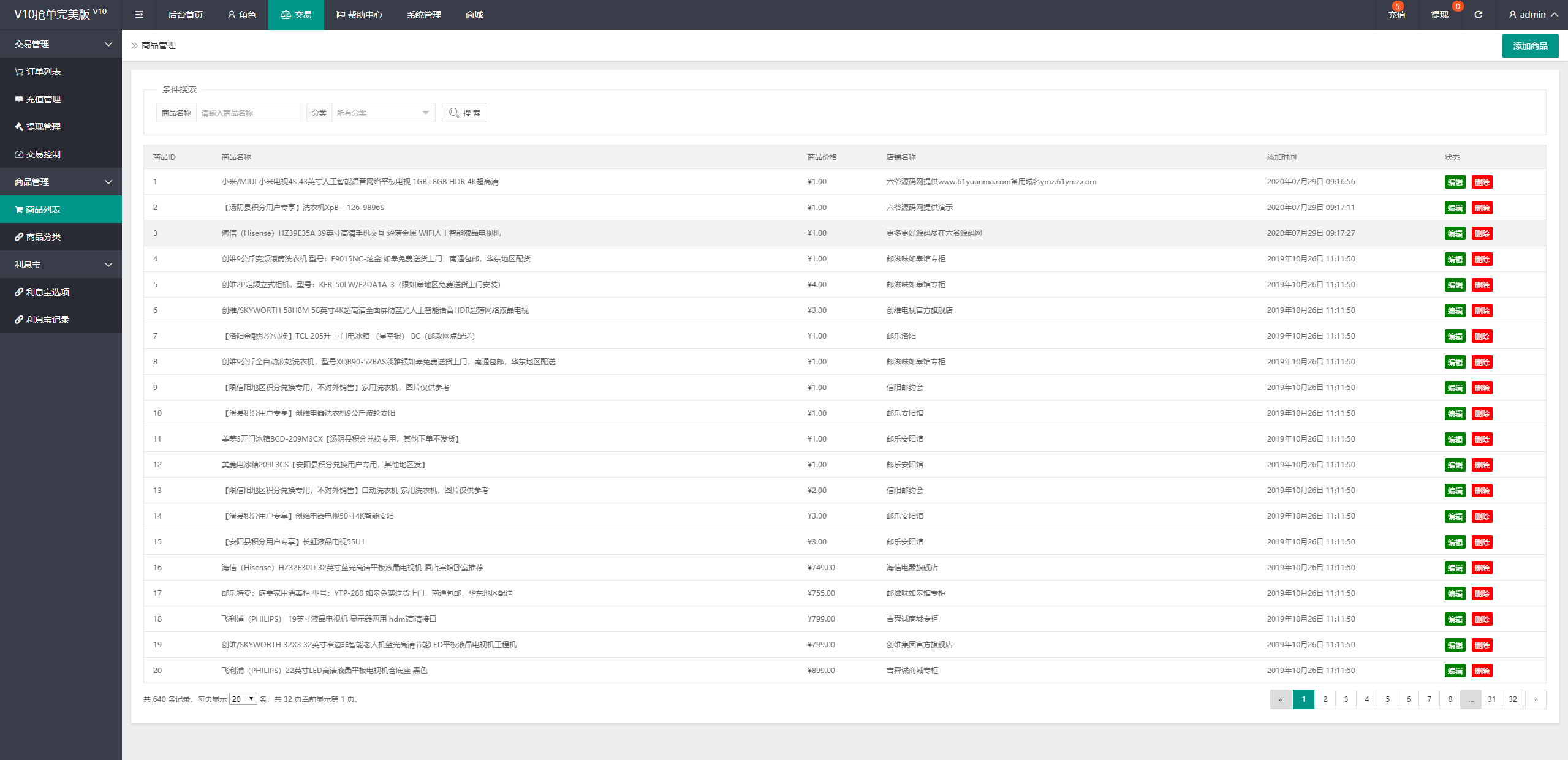Screen dimensions: 1568x760
Task: Focus the 商品名称 search input
Action: coord(248,113)
